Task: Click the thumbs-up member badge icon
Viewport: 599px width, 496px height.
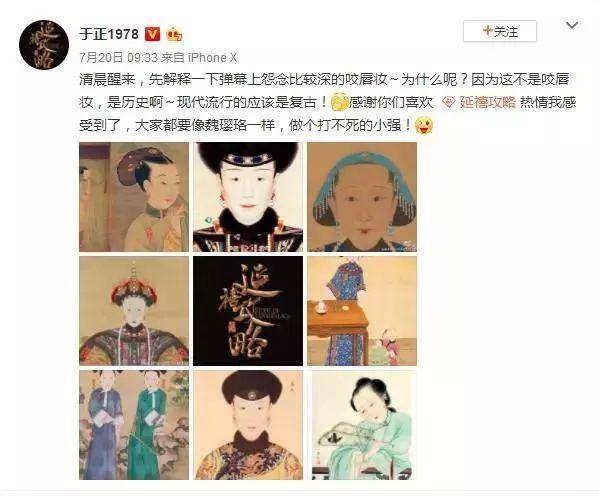Action: pos(174,34)
